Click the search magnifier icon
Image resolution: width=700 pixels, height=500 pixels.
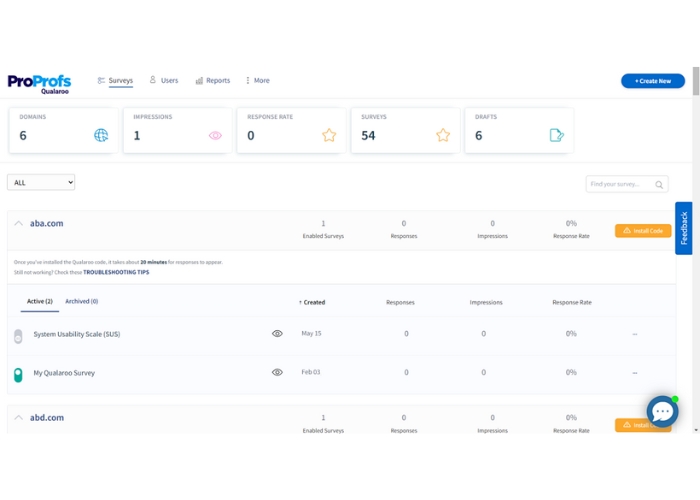[x=659, y=184]
